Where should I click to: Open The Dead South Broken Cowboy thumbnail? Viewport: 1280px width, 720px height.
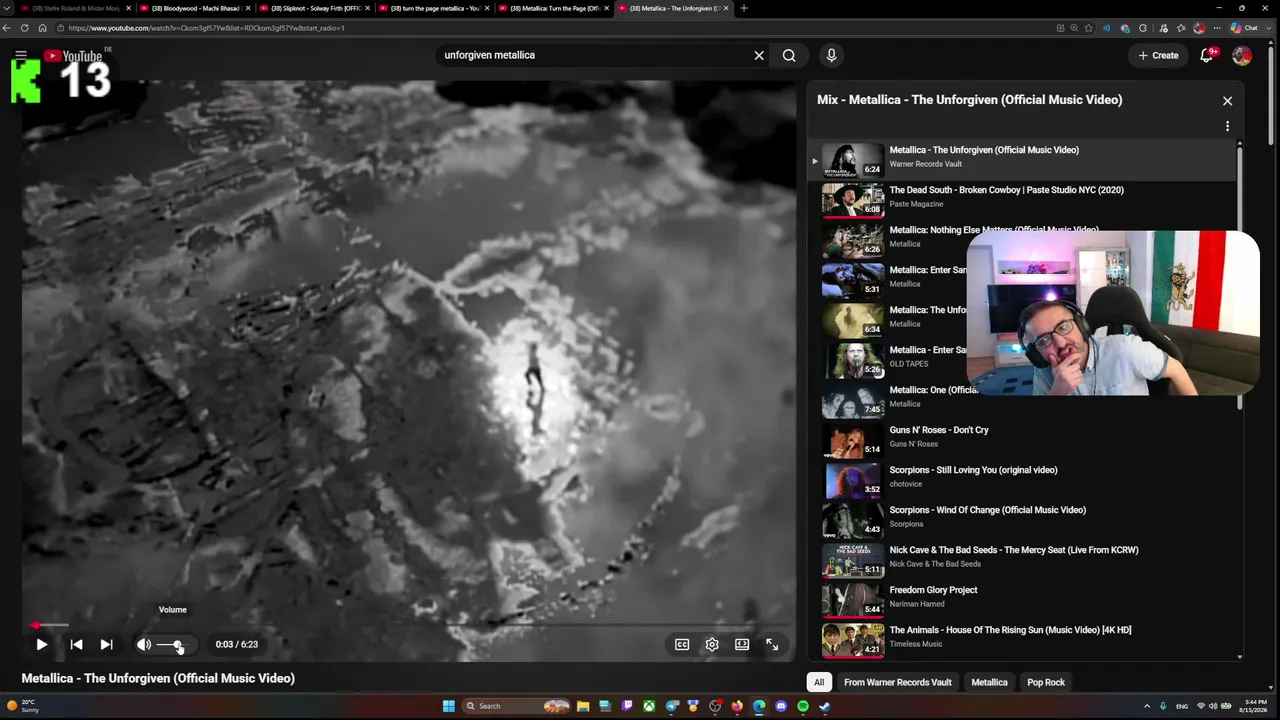pyautogui.click(x=853, y=199)
